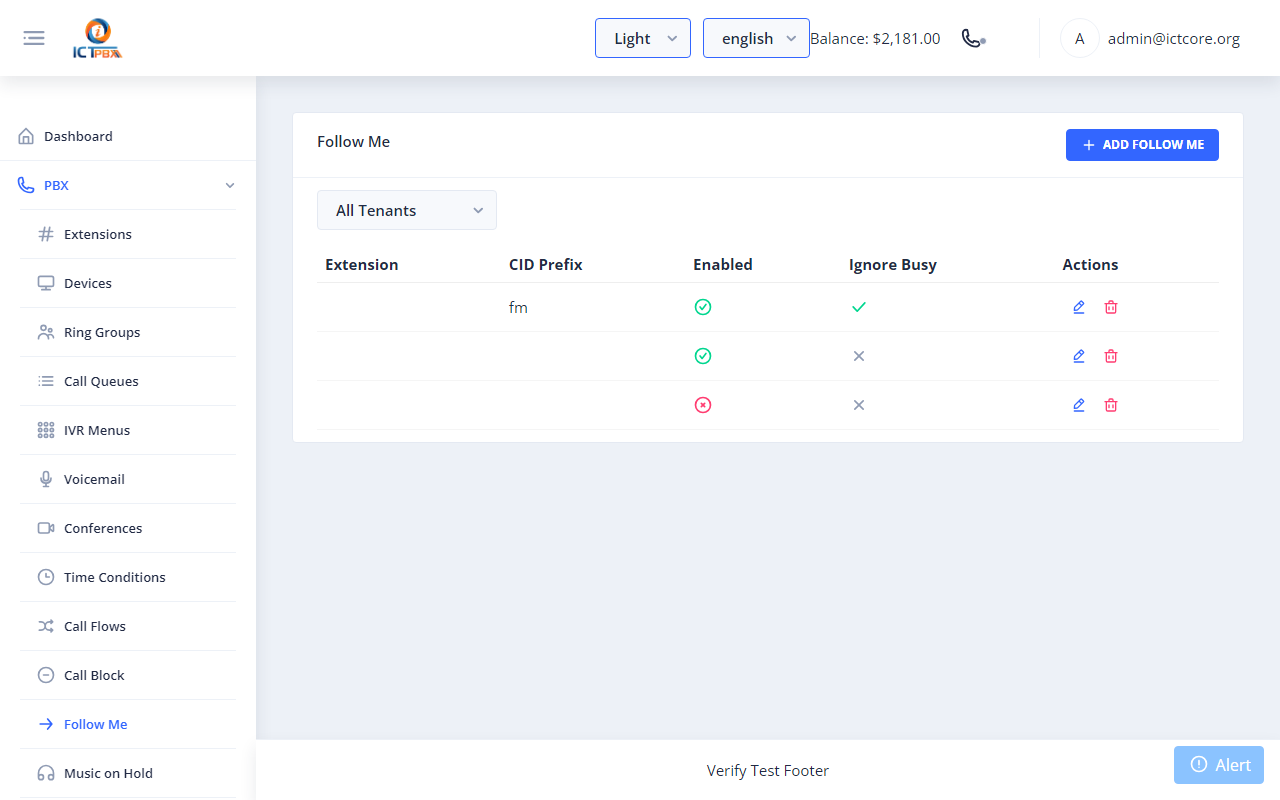Click the Add Follow Me button
This screenshot has height=800, width=1280.
(1142, 145)
